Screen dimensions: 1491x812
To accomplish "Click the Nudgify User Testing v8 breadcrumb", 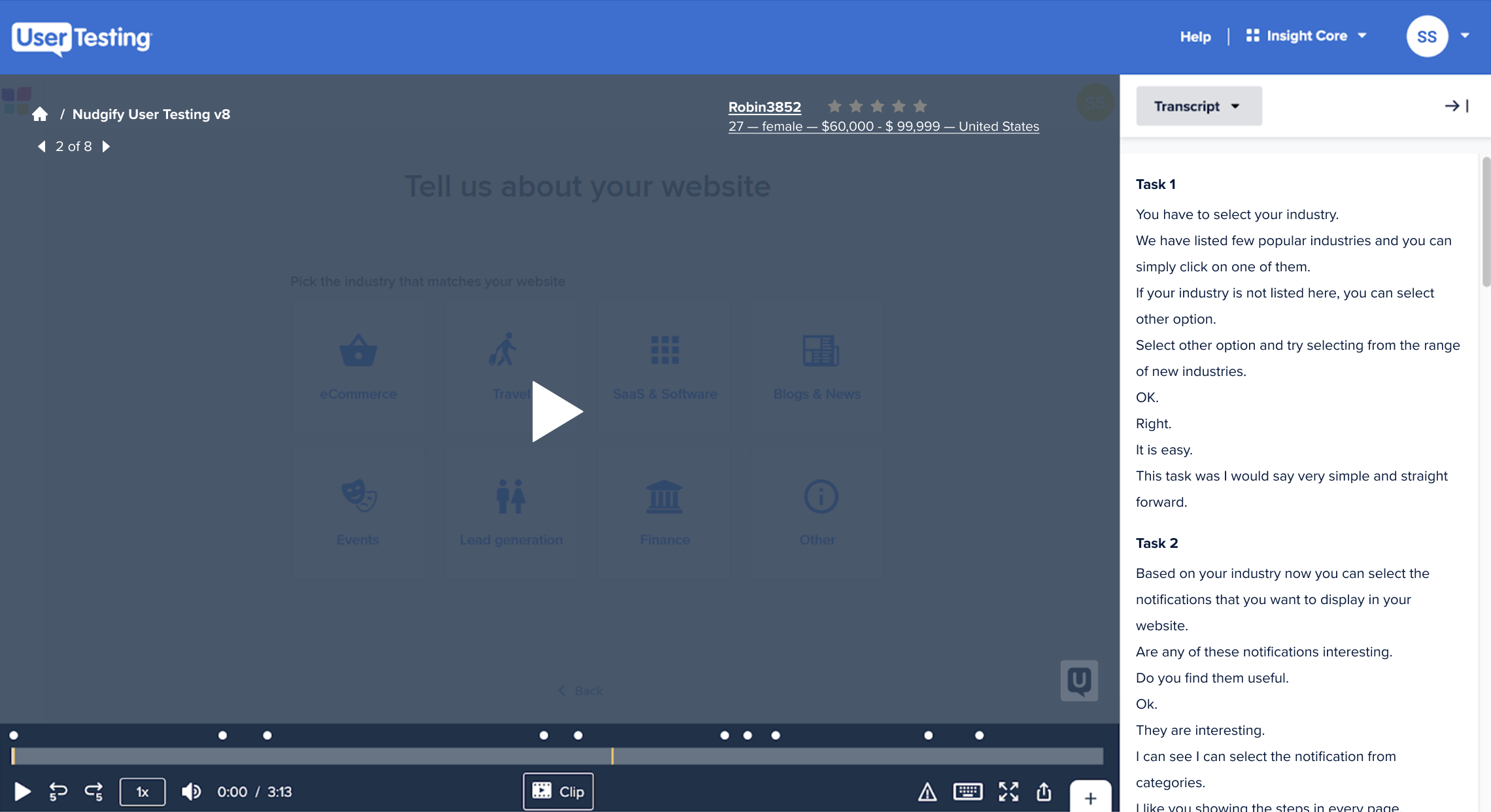I will click(151, 114).
